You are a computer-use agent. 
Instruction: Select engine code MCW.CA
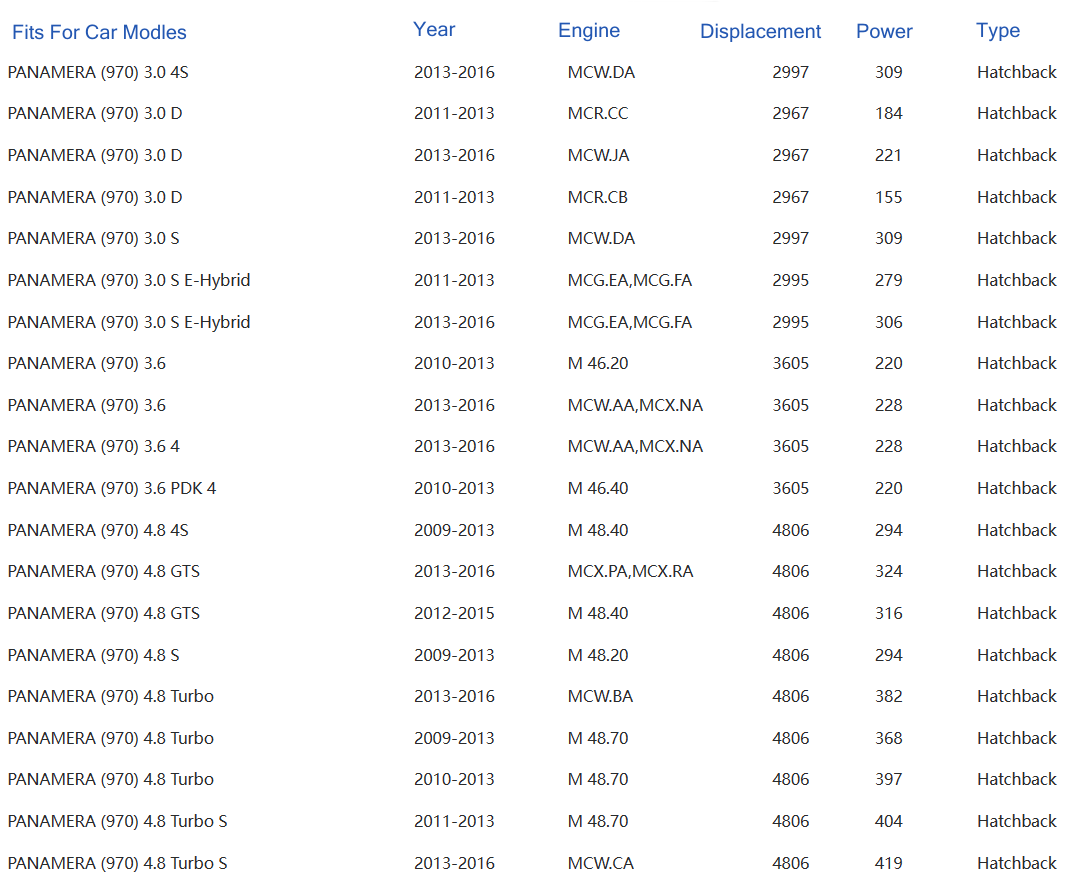tap(600, 863)
